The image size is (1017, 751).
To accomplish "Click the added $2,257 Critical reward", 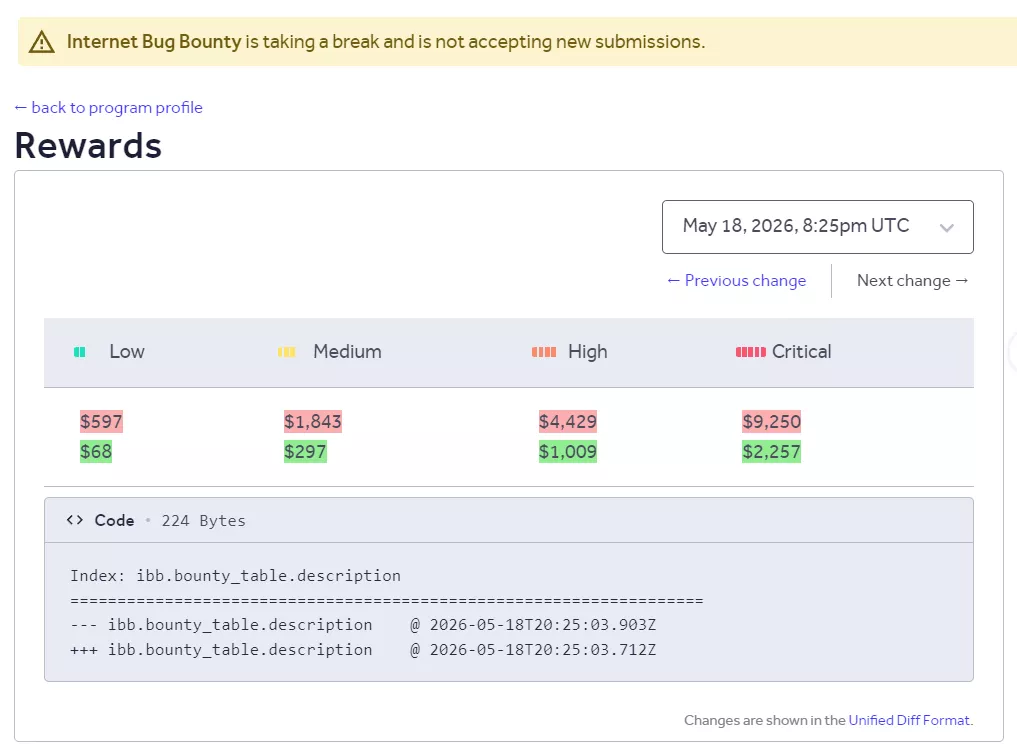I will coord(771,451).
